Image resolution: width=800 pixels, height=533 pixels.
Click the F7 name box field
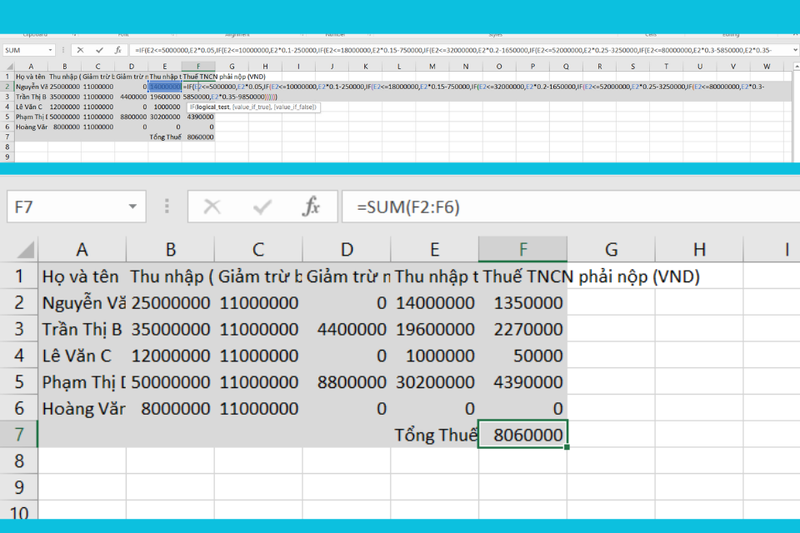(77, 207)
